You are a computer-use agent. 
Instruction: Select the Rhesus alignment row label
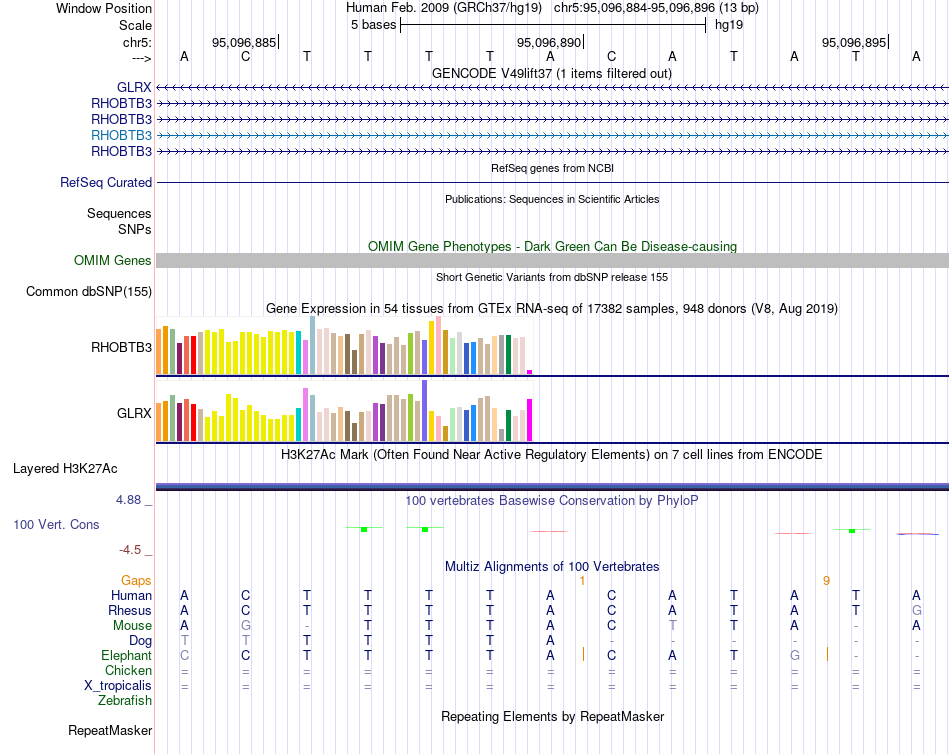[130, 610]
